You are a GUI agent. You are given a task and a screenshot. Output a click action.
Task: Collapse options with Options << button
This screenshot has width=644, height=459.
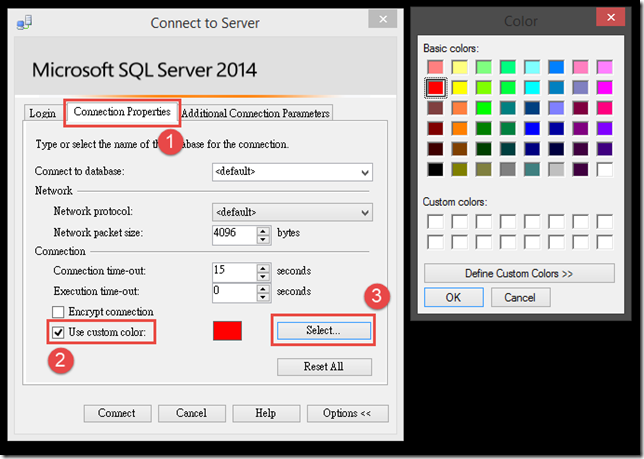click(x=347, y=413)
